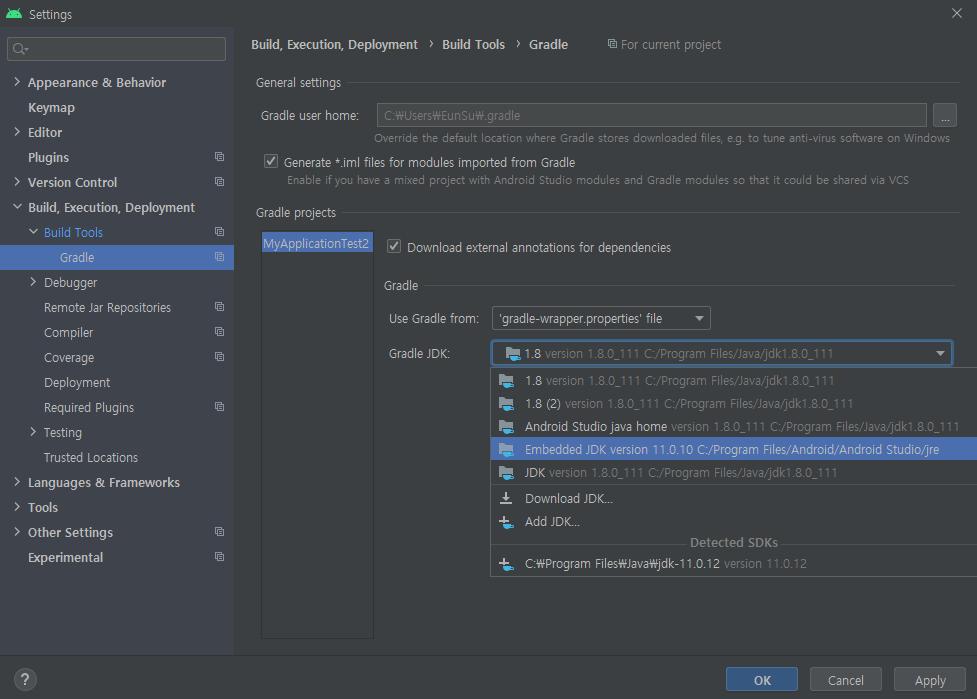Click the project-level icon on the Gradle row
Viewport: 977px width, 699px height.
219,257
